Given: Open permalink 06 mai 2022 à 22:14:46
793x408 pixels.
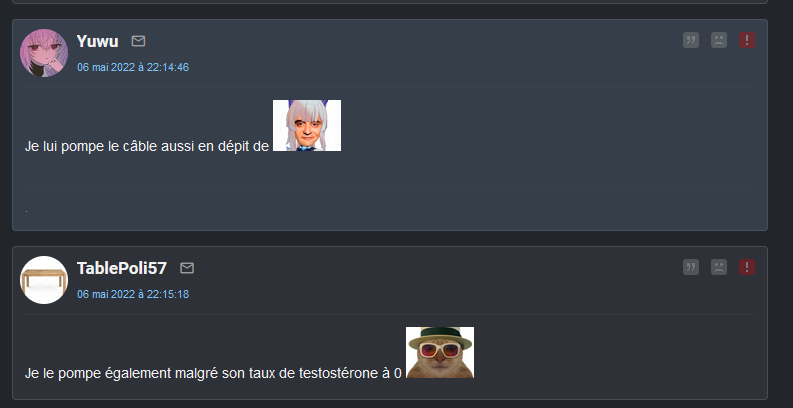Looking at the screenshot, I should click(x=133, y=67).
